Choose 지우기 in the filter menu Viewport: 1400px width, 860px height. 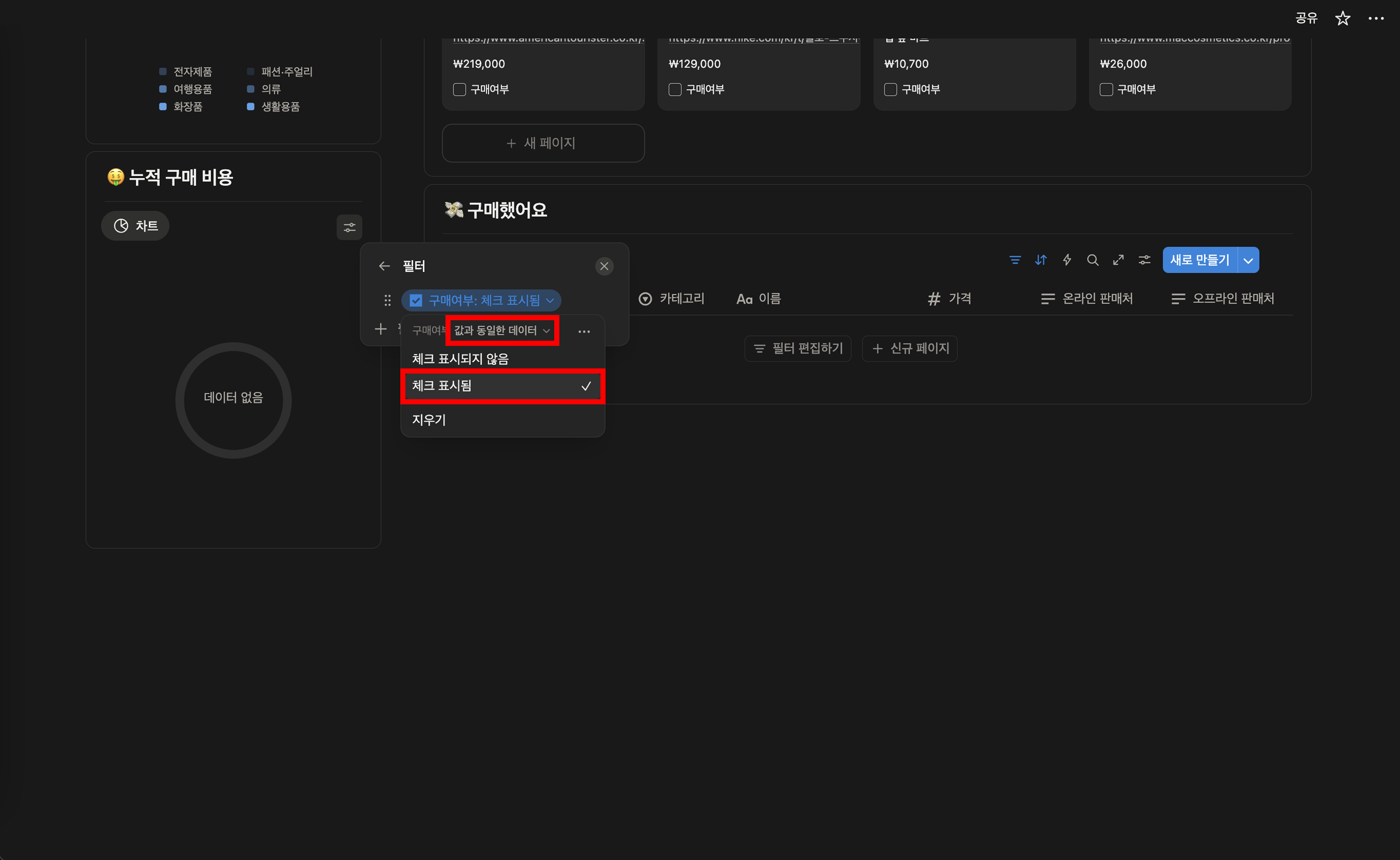click(x=429, y=420)
